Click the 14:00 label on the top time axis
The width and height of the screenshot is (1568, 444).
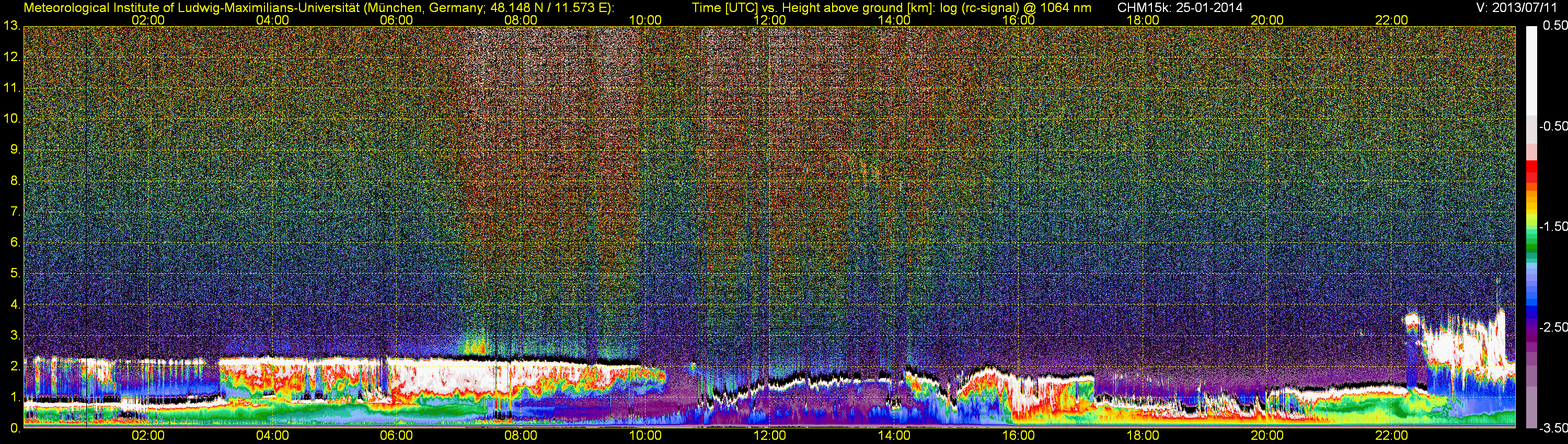tap(894, 20)
